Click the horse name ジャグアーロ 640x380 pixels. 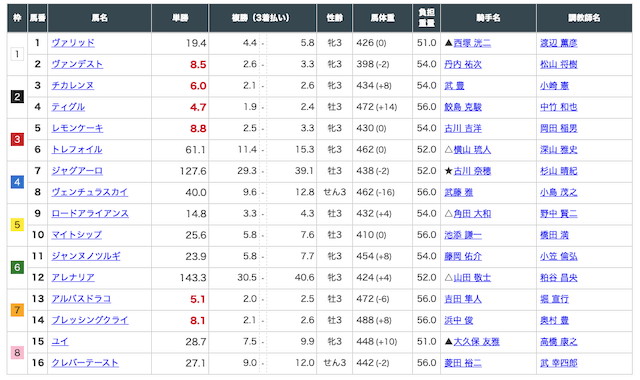(77, 171)
